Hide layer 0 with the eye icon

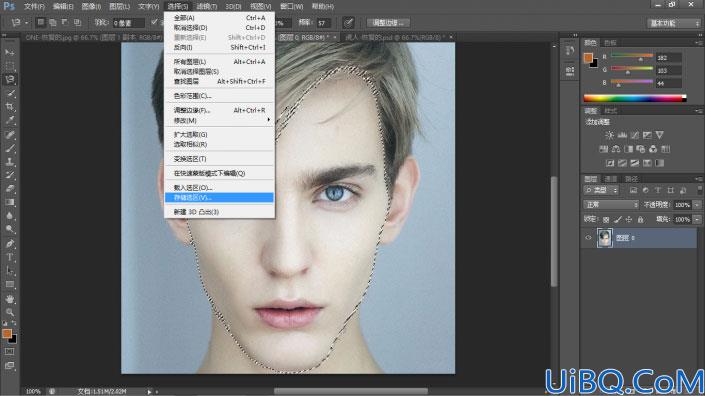coord(588,238)
